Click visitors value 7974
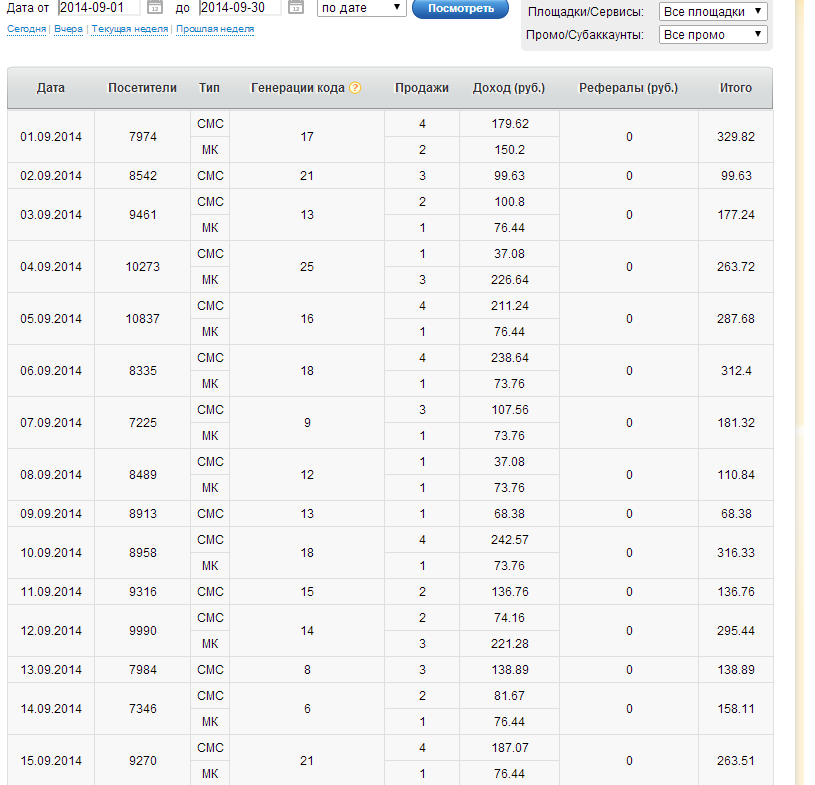The image size is (815, 785). tap(143, 137)
